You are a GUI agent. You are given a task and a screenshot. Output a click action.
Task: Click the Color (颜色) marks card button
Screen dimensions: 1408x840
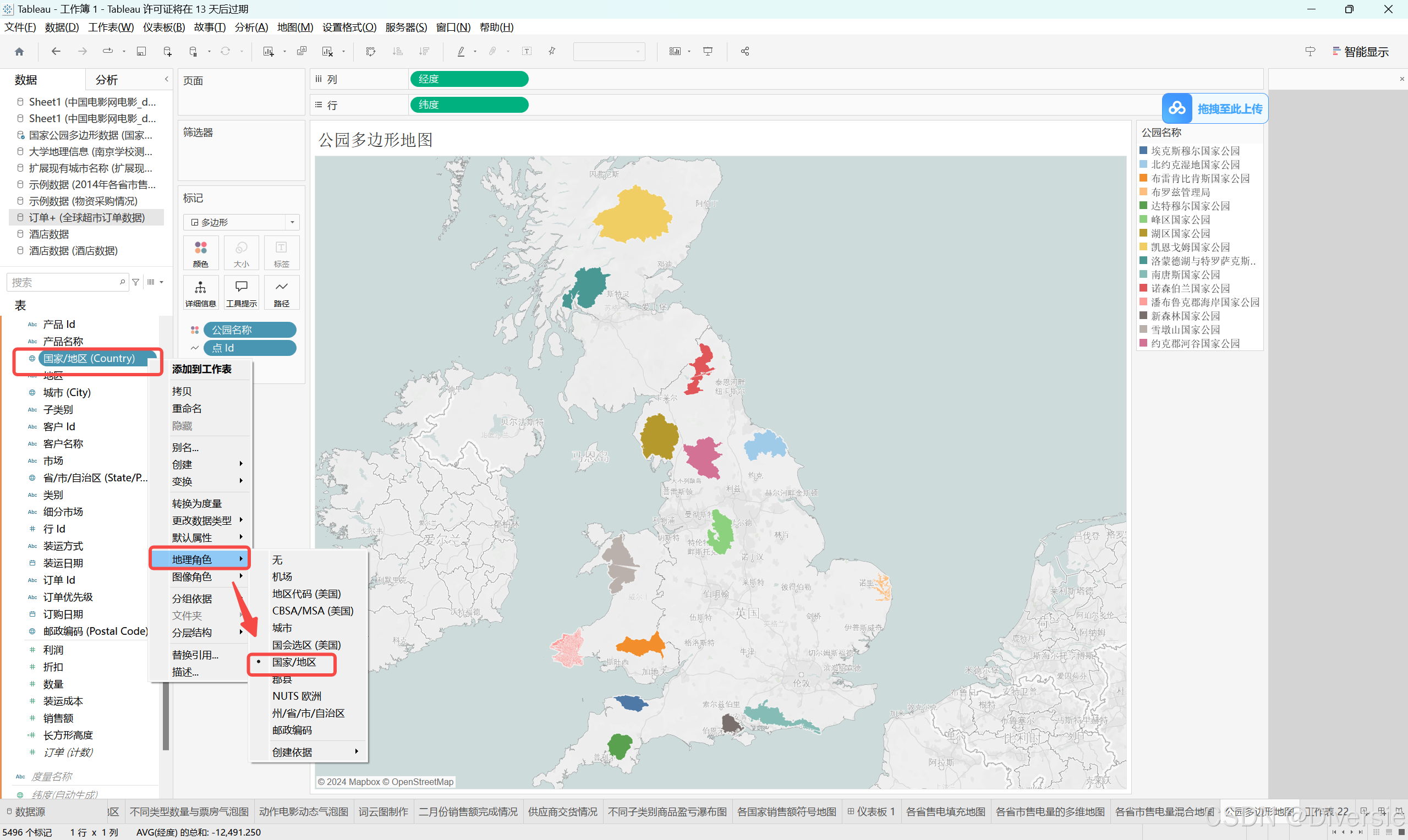point(200,253)
